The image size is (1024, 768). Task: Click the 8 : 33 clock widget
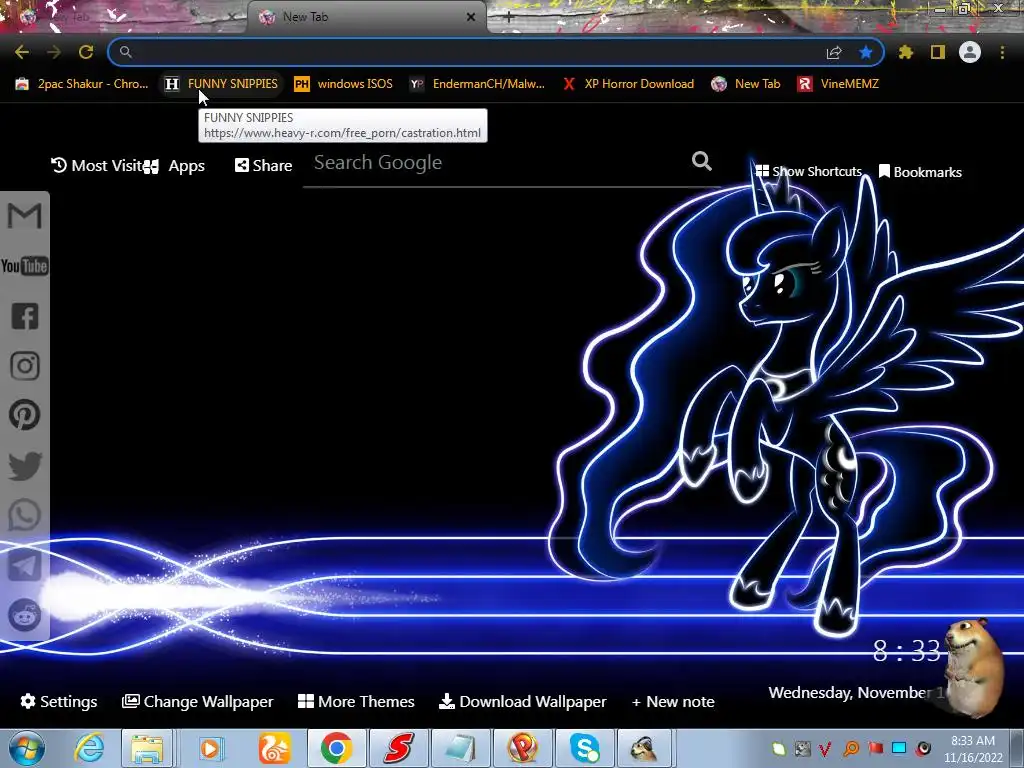[x=908, y=650]
